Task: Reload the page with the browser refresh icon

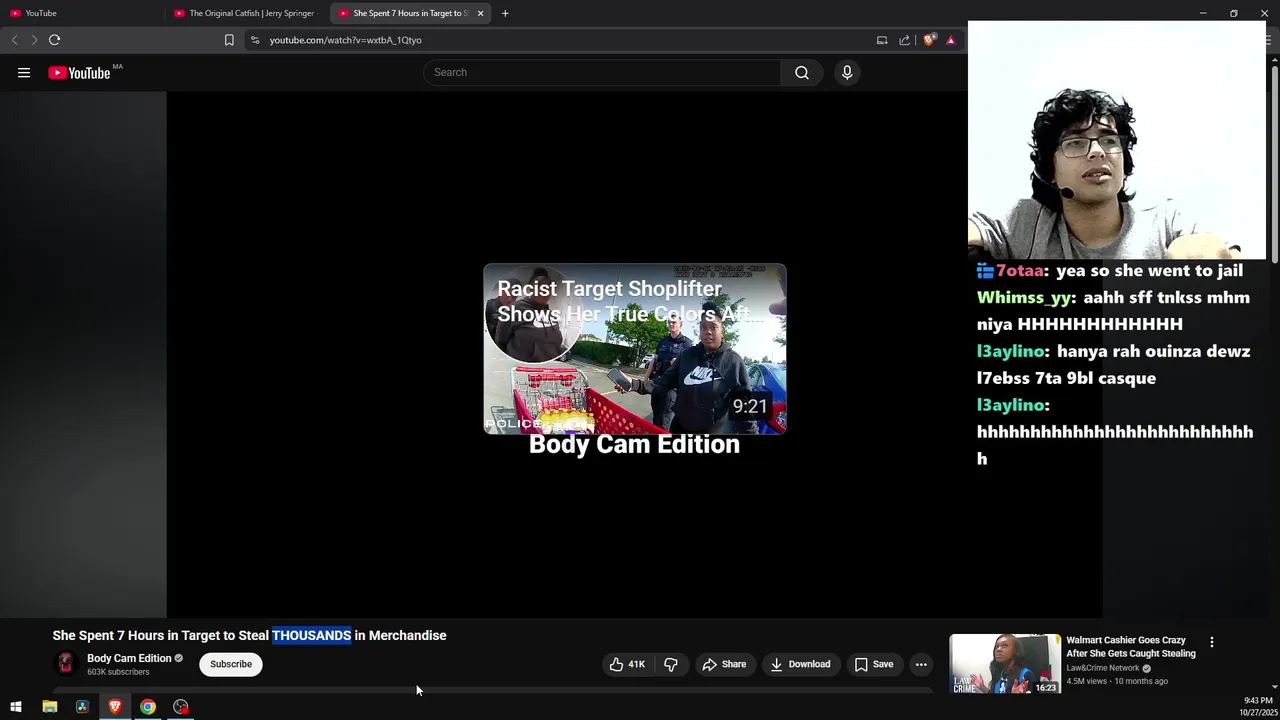Action: (54, 40)
